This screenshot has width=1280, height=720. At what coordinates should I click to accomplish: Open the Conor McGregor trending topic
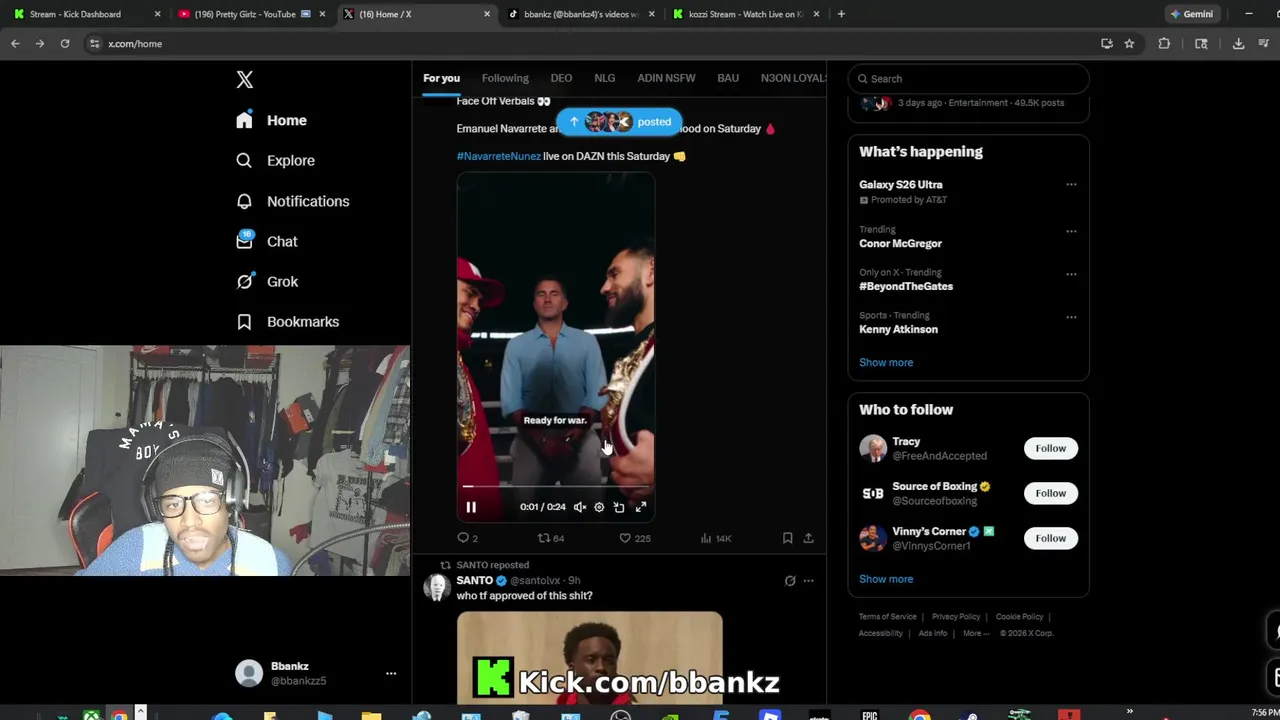pos(900,243)
